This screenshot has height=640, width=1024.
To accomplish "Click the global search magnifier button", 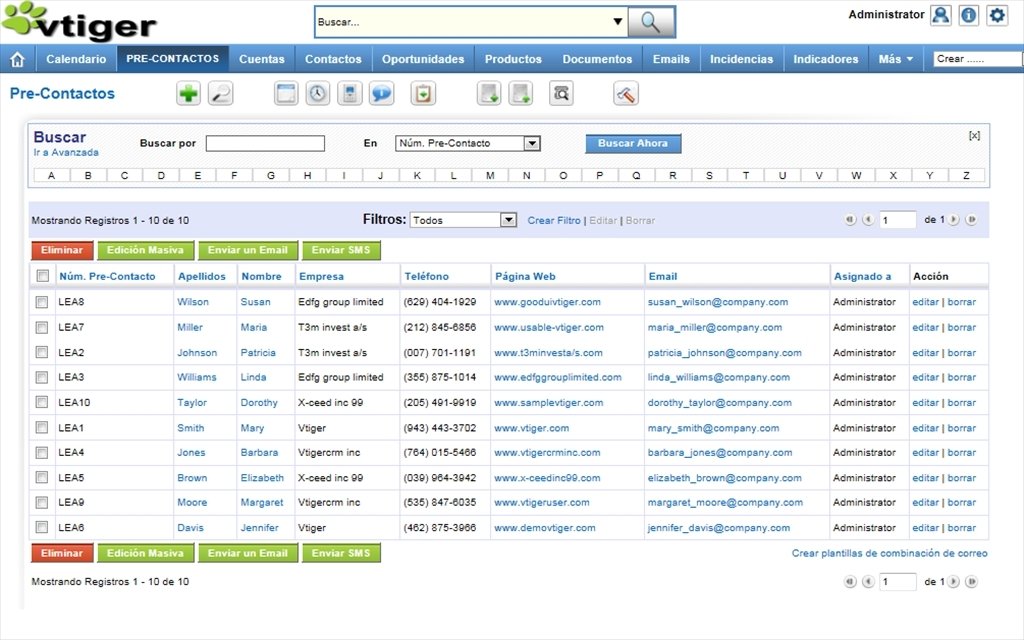I will 650,22.
